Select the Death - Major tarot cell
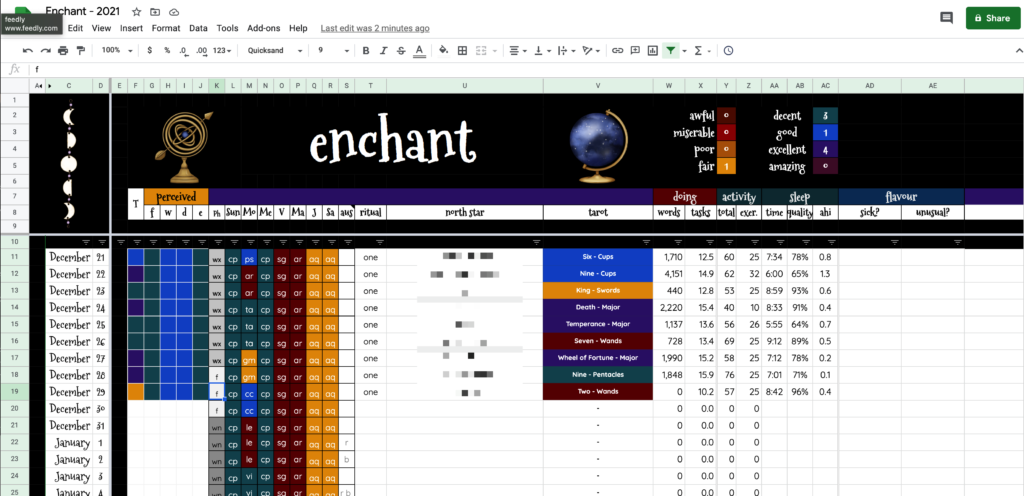1024x496 pixels. click(598, 308)
